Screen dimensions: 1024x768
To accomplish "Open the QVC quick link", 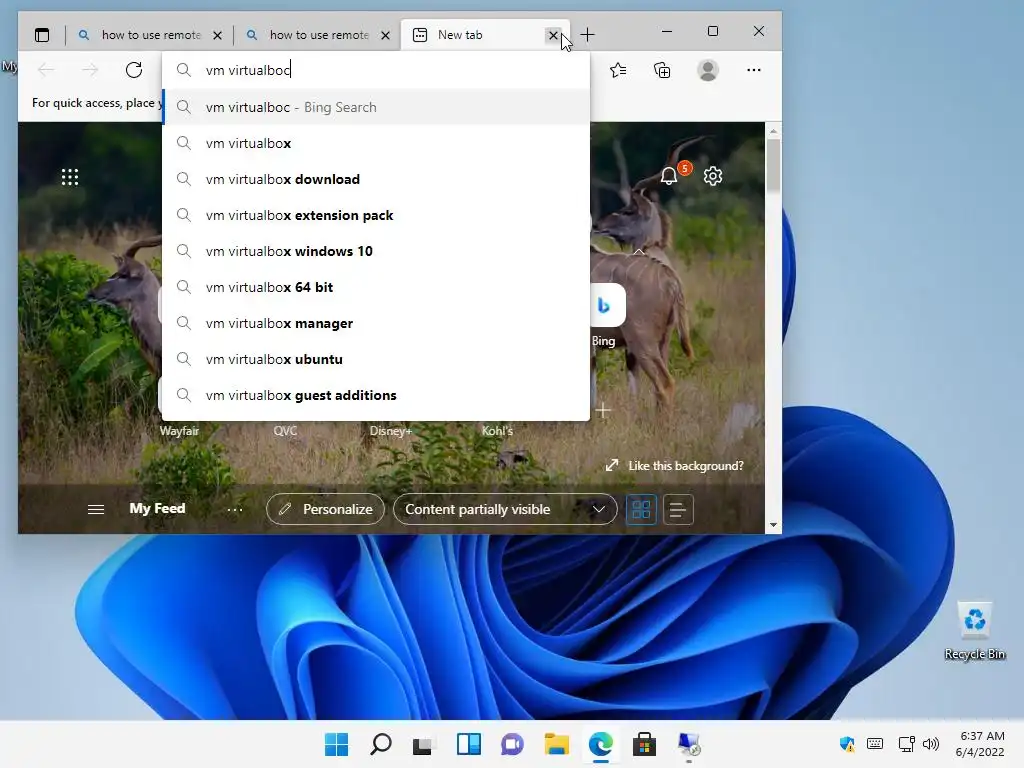I will pos(285,431).
